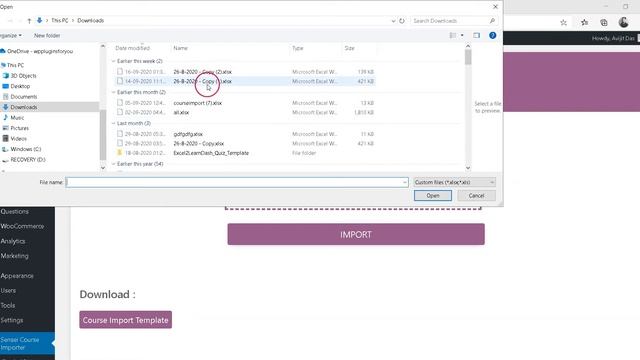Screen dimensions: 640x360
Task: Sort by Date modified column
Action: (133, 48)
